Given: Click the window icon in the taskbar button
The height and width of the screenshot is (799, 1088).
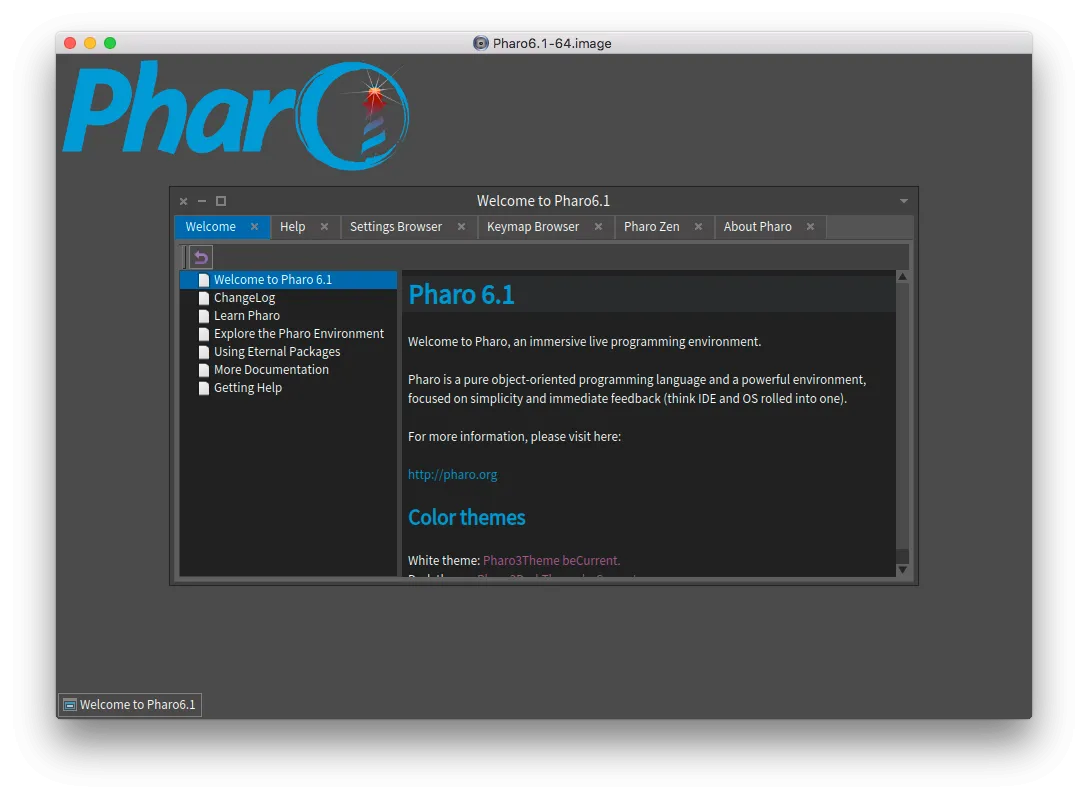Looking at the screenshot, I should click(70, 705).
